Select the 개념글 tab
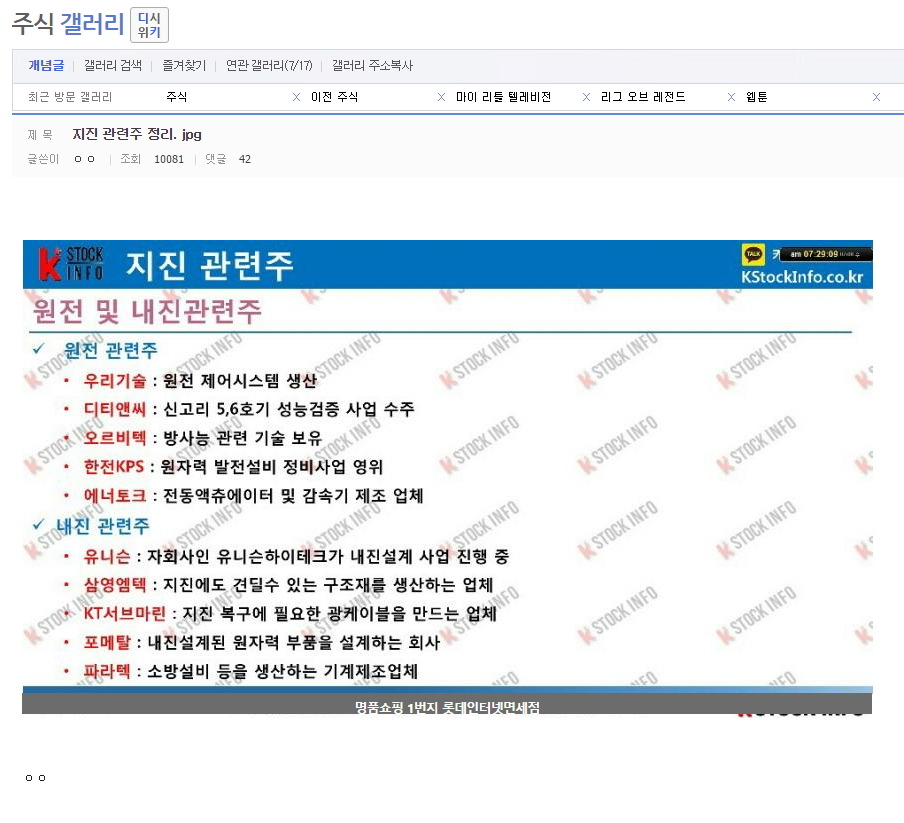Screen dimensions: 904x823 [x=46, y=65]
